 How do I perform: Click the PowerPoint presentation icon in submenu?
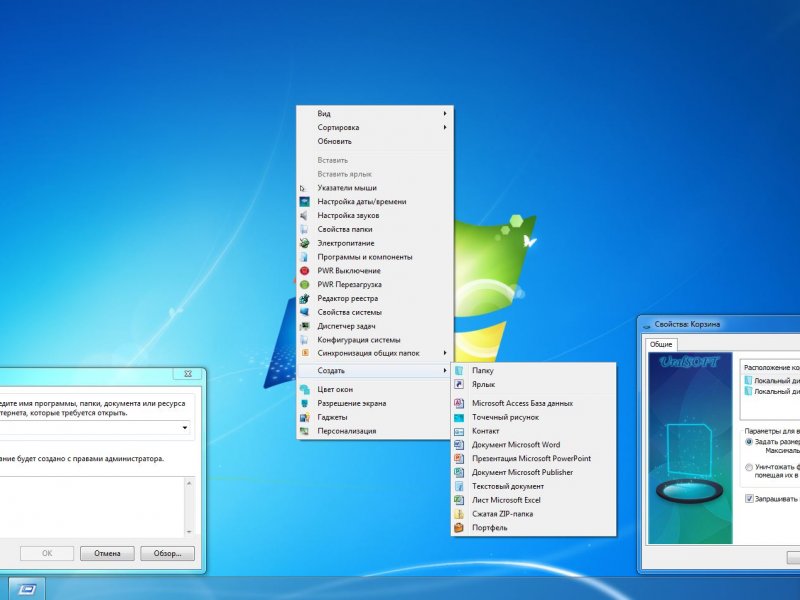tap(459, 459)
